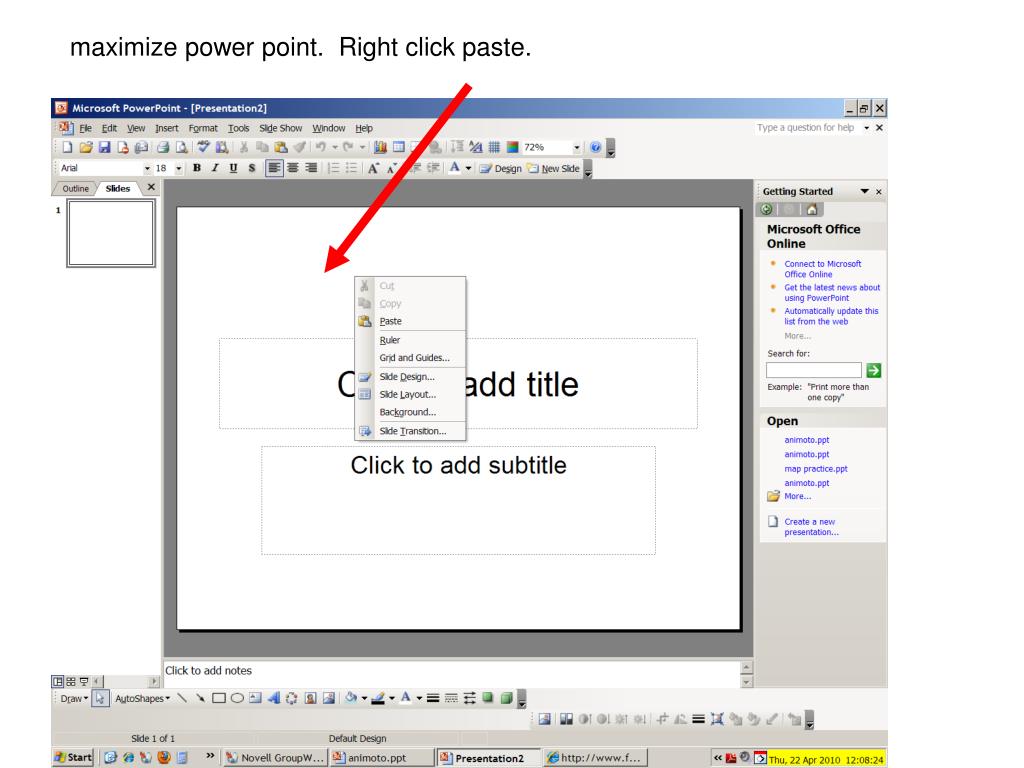The image size is (1024, 768).
Task: Set Align Right paragraph alignment
Action: point(311,168)
